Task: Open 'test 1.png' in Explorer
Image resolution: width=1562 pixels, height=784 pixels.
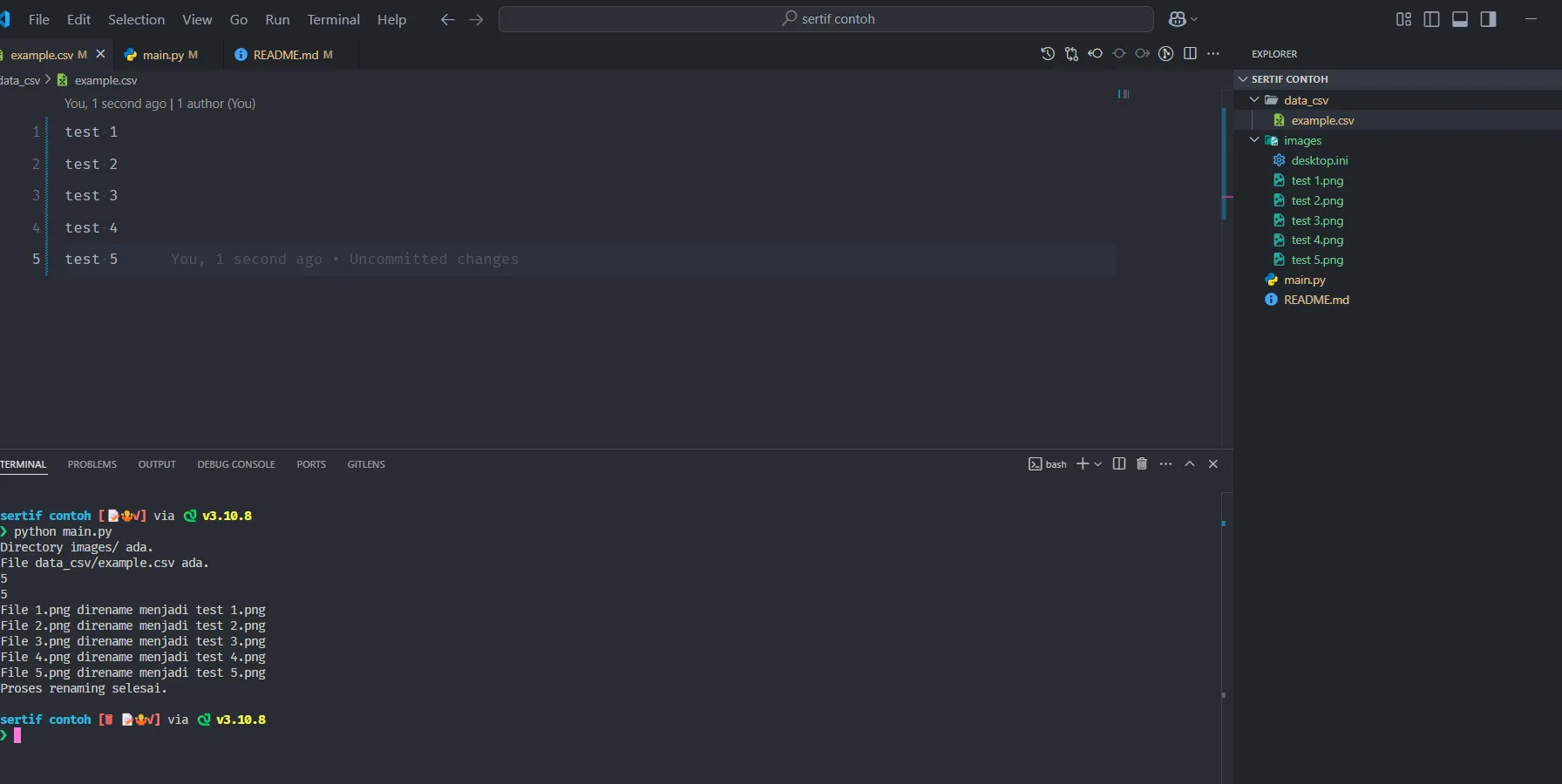Action: [x=1317, y=180]
